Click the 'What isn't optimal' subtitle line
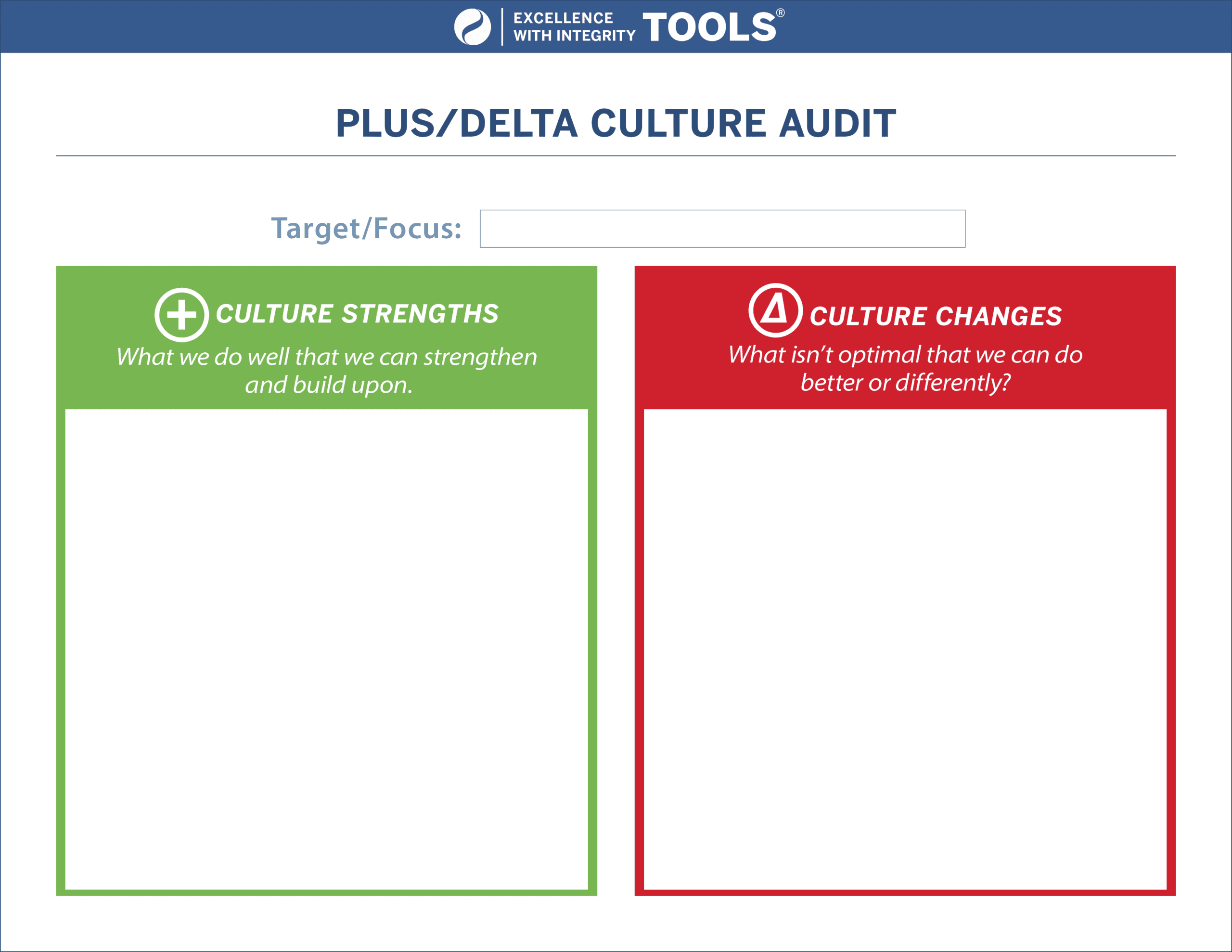The height and width of the screenshot is (952, 1232). (905, 354)
